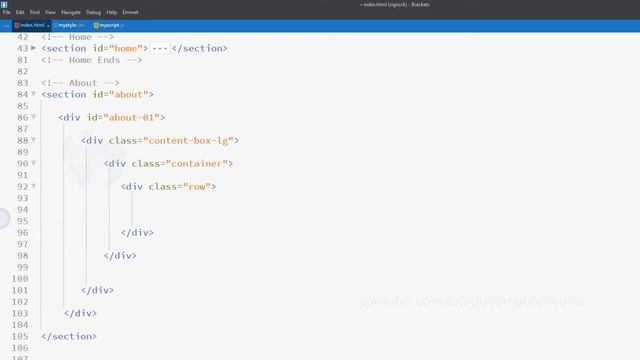The height and width of the screenshot is (360, 640).
Task: Switch to the index.html tab
Action: click(31, 25)
